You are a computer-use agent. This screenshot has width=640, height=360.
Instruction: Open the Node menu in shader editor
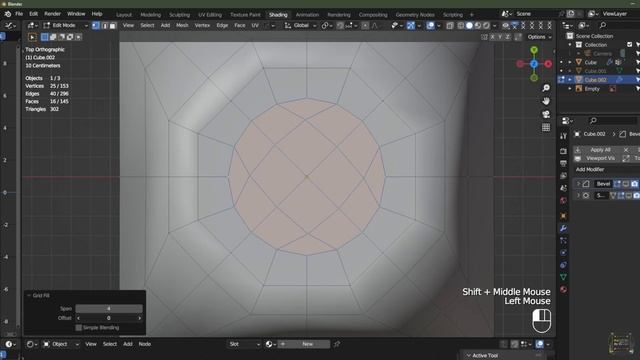click(x=144, y=344)
